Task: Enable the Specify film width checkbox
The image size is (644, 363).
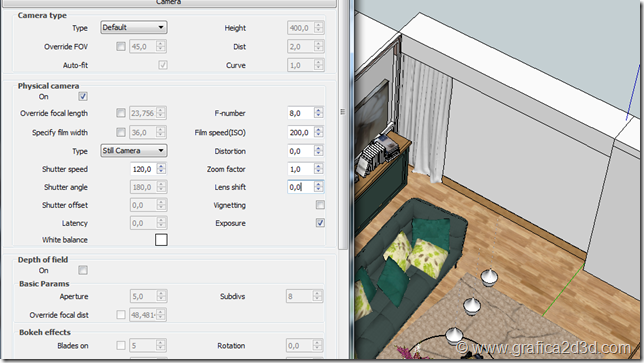Action: (x=121, y=132)
